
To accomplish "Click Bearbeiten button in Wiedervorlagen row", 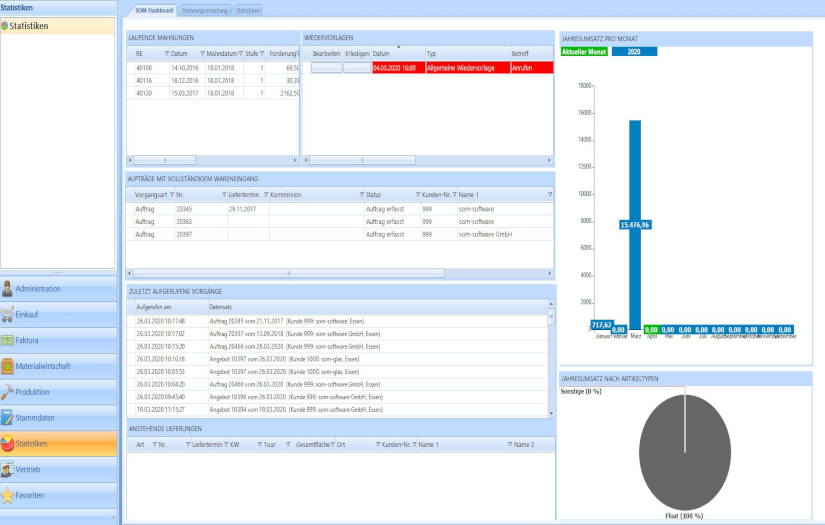I will click(x=326, y=68).
